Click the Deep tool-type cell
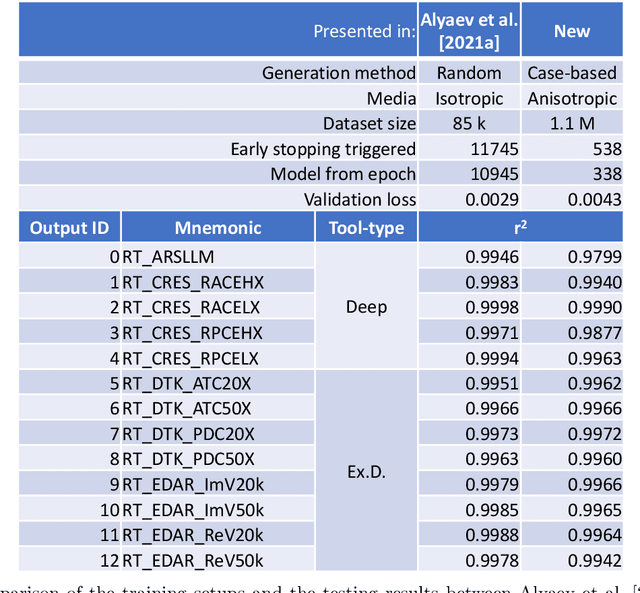 click(366, 307)
